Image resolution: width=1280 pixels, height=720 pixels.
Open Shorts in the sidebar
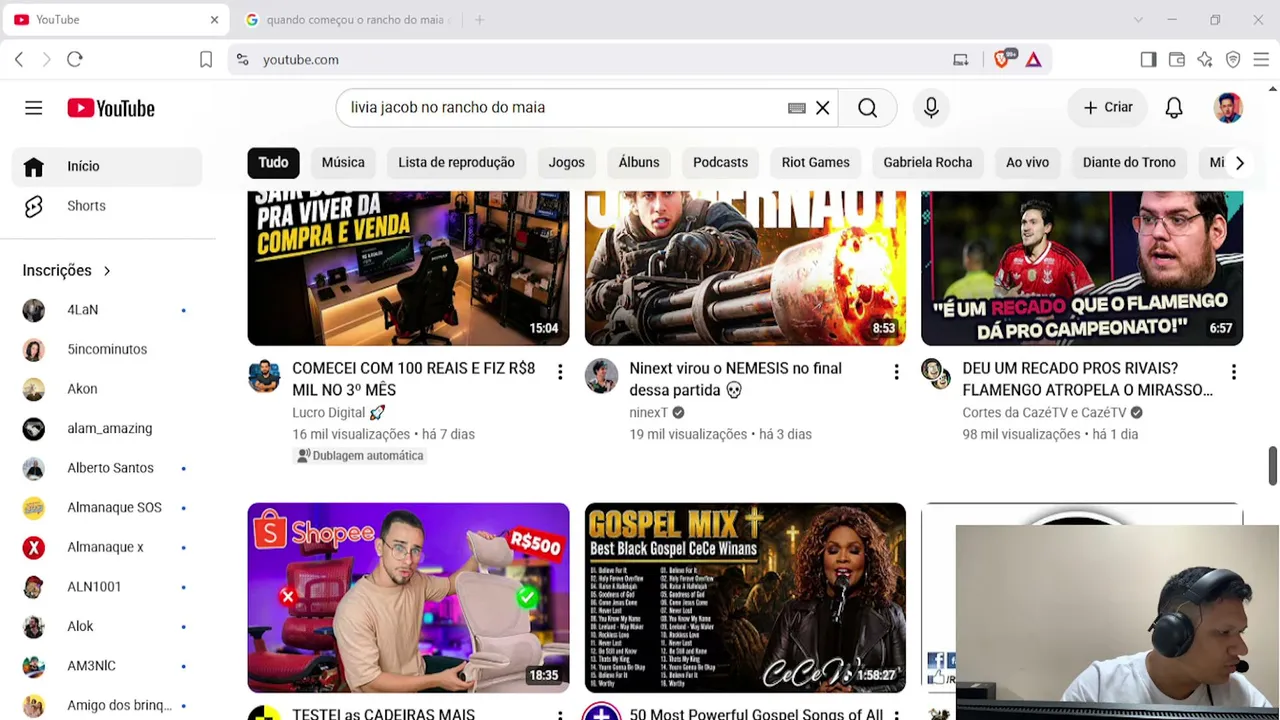click(x=107, y=206)
